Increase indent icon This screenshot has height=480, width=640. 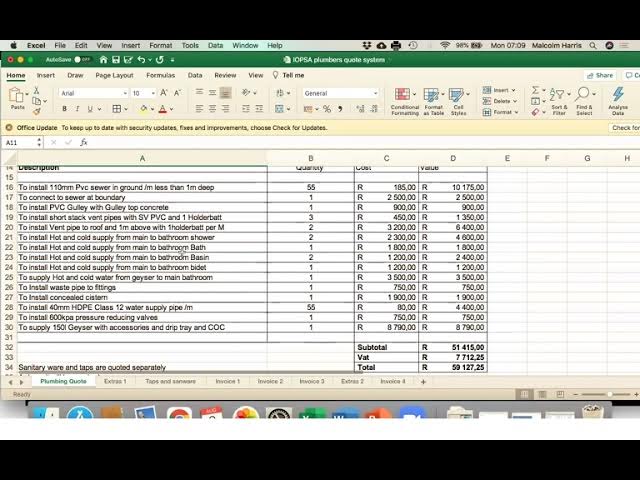(259, 109)
